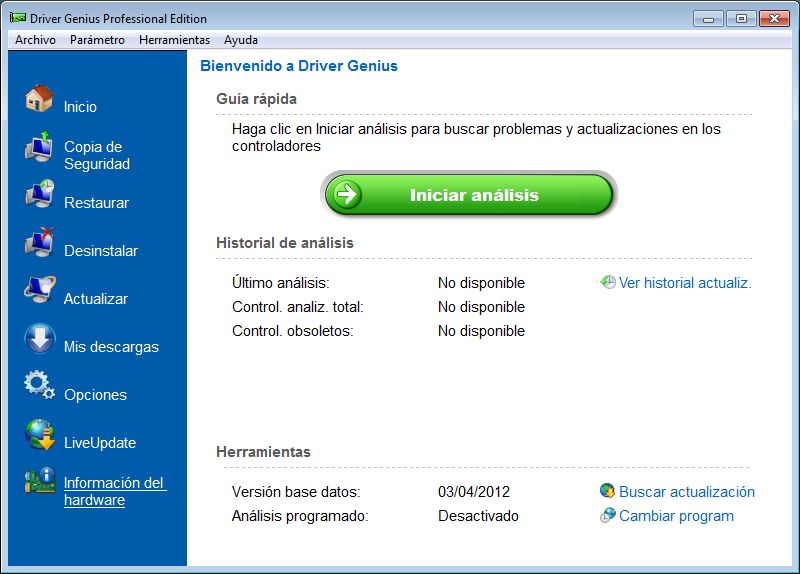Click the hardware information board icon

40,481
